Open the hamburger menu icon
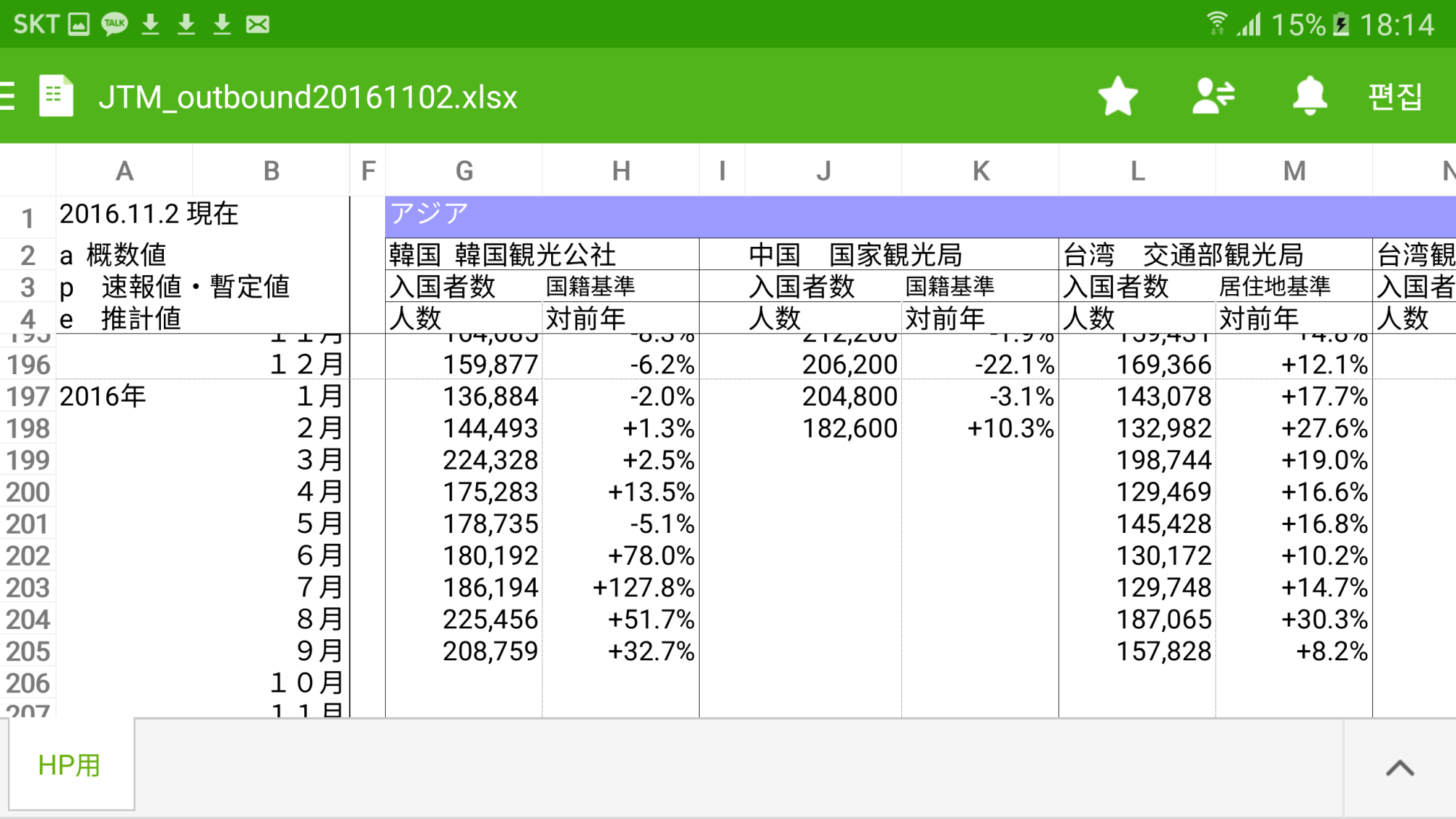 [7, 97]
